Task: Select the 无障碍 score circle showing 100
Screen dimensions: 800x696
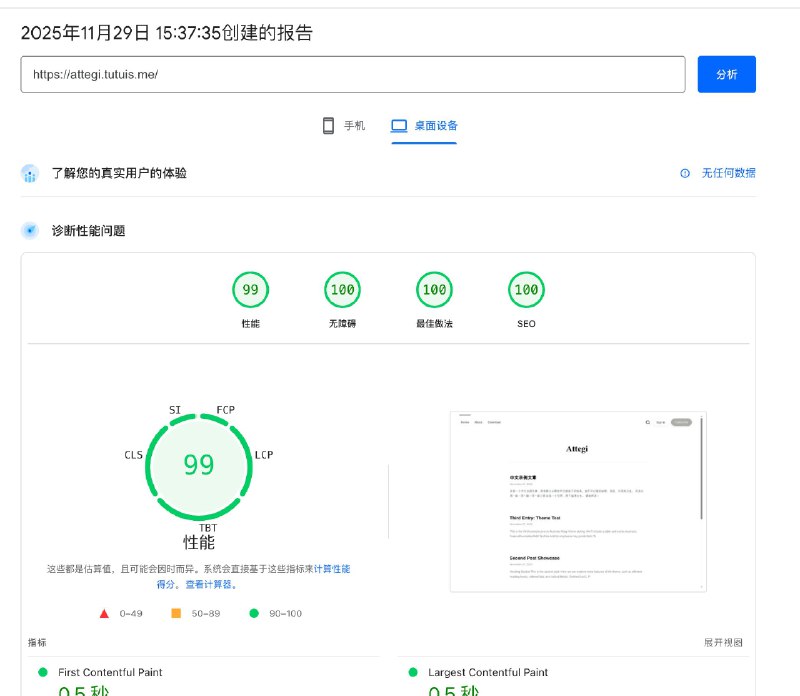Action: [x=342, y=290]
